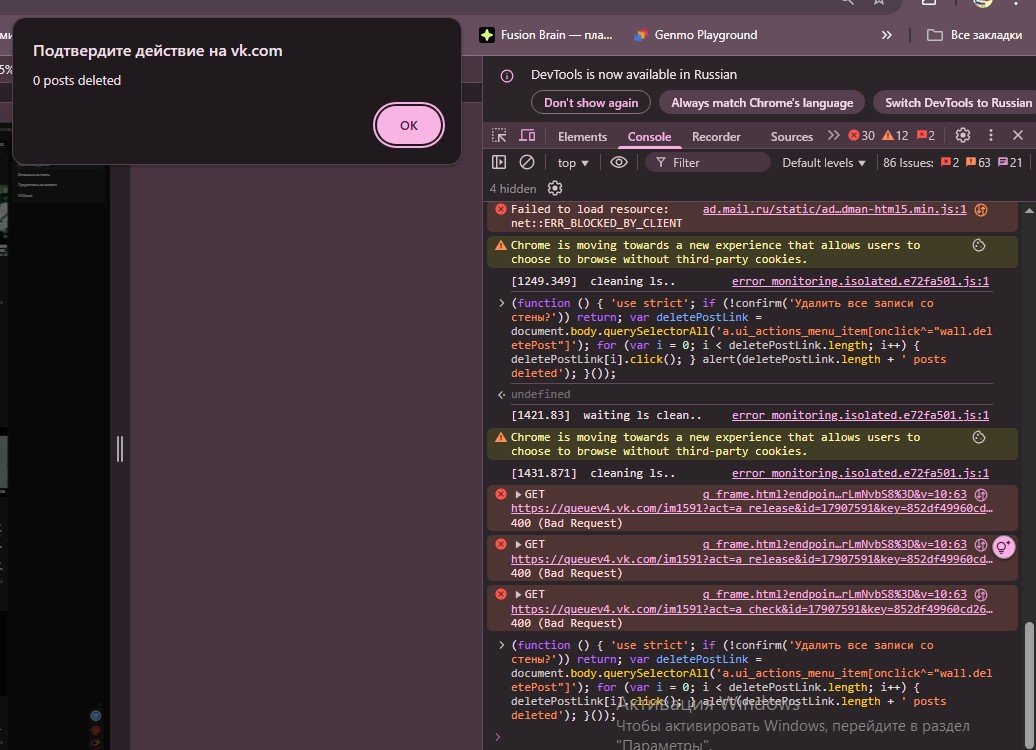Click Switch DevTools to Russian
The image size is (1036, 750).
[957, 102]
